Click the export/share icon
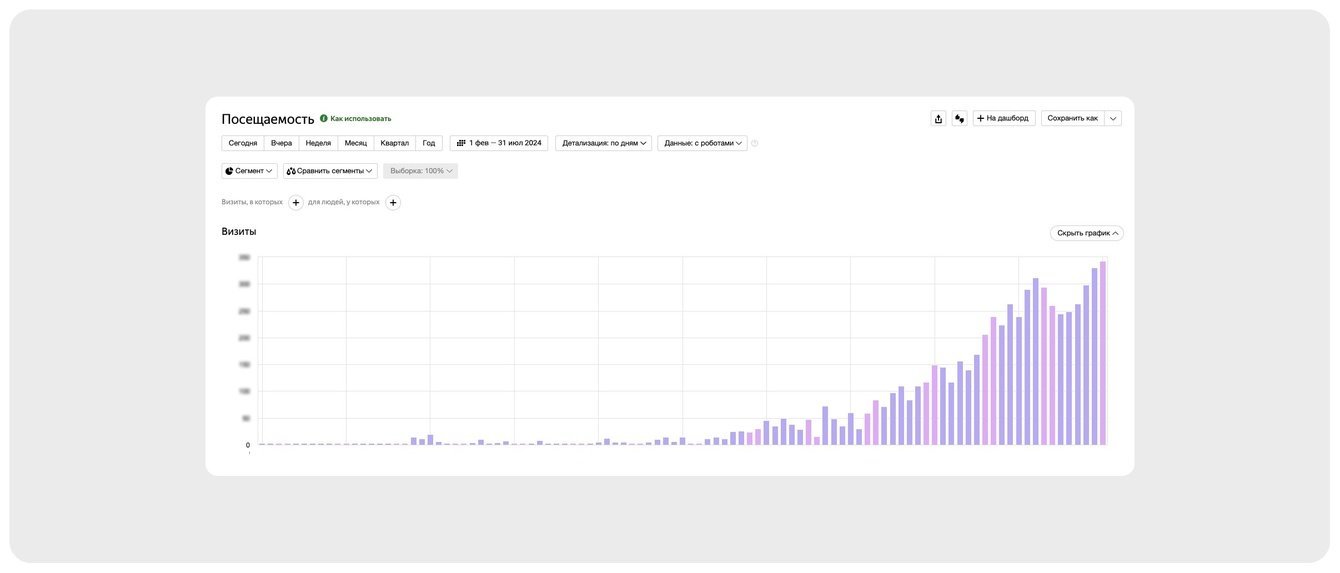 click(938, 118)
